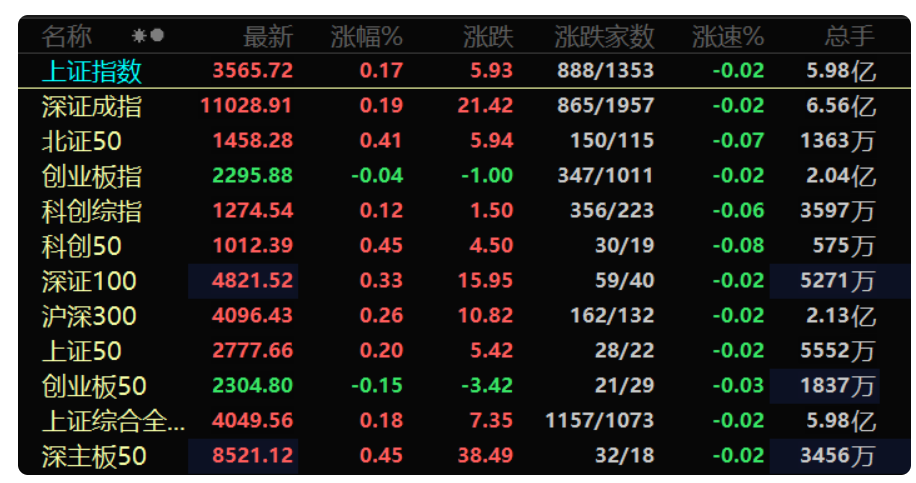
Task: Click the gear icon beside 名称 header
Action: [139, 36]
